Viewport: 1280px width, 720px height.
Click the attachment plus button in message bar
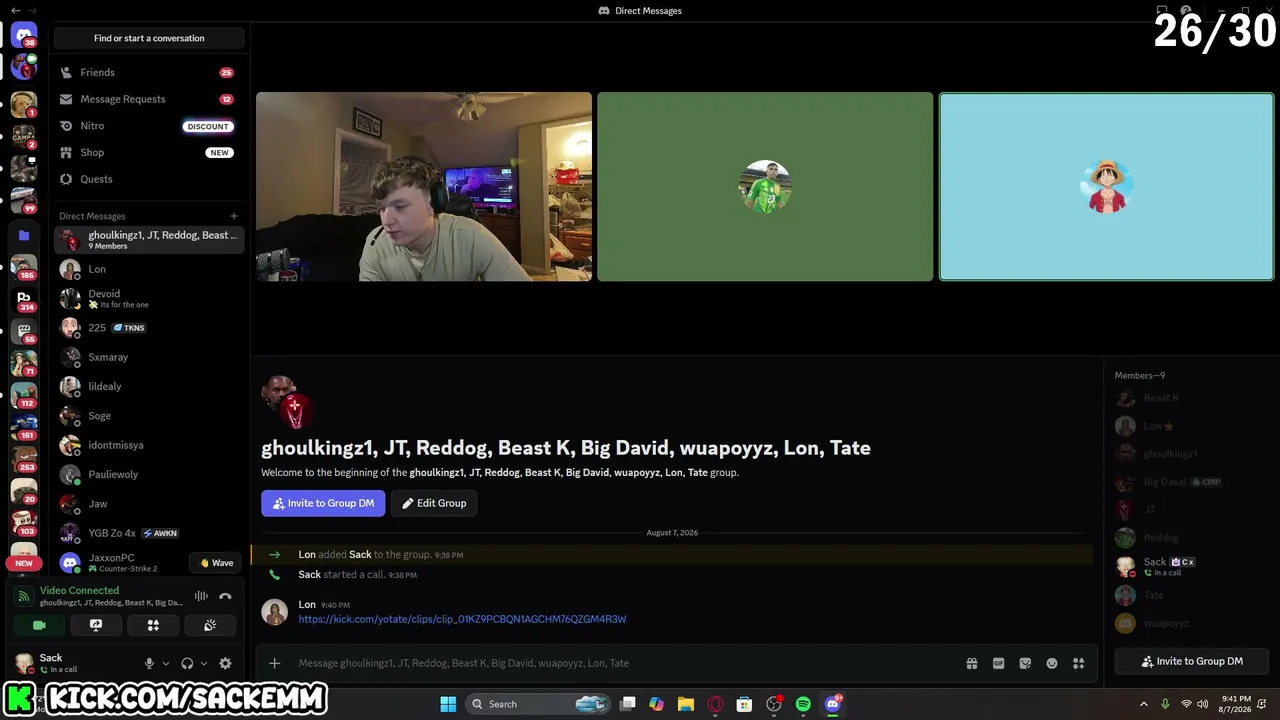(x=275, y=663)
